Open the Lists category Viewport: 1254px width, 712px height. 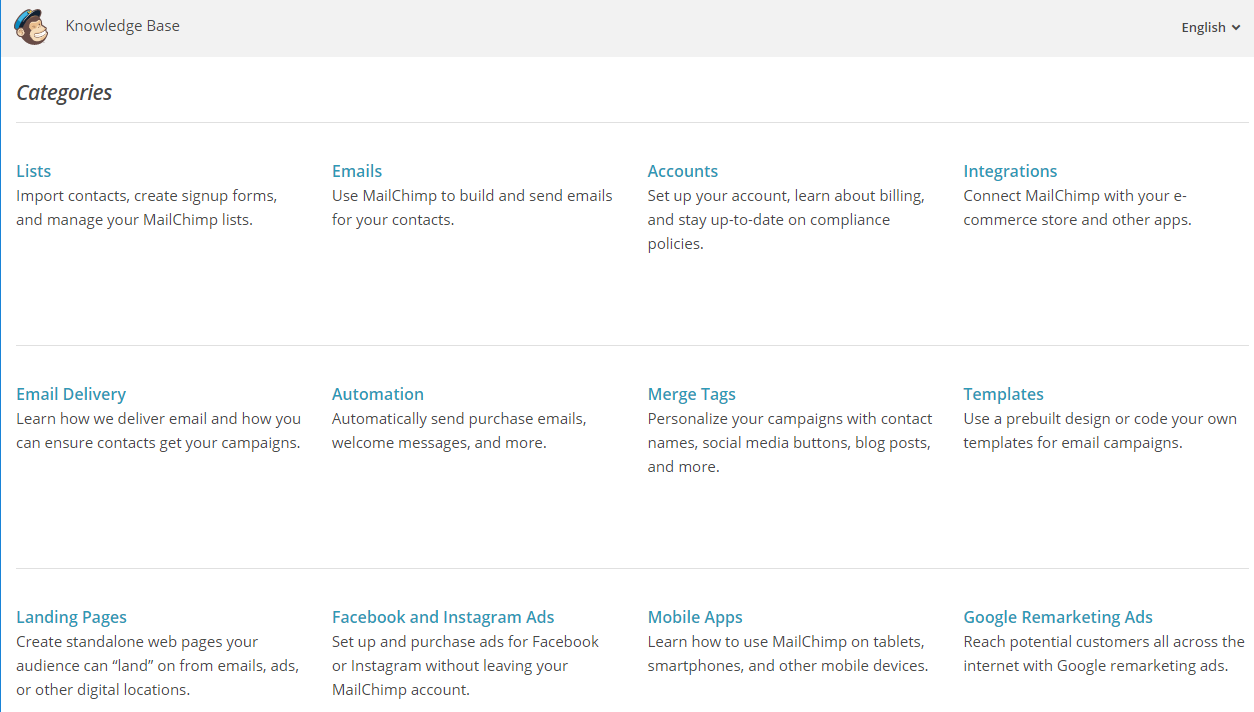click(x=33, y=170)
